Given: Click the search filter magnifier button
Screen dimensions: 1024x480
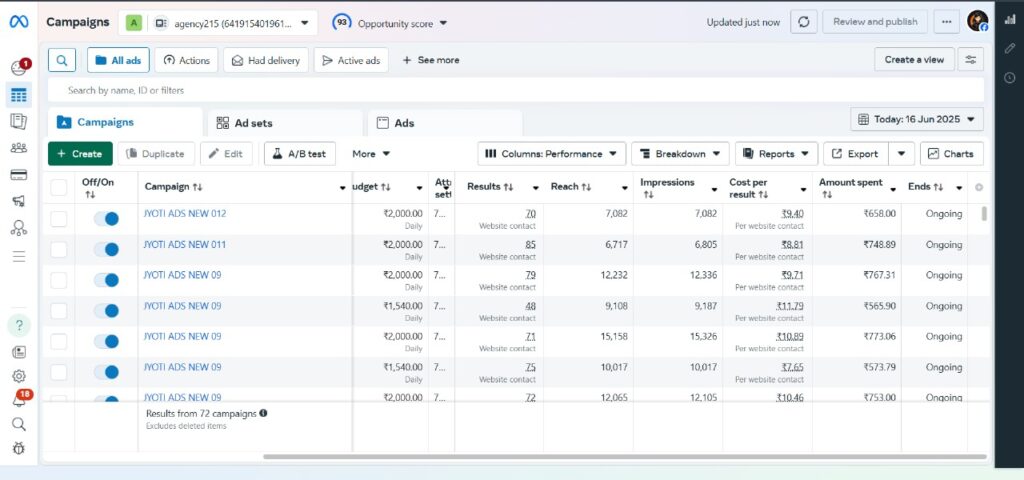Looking at the screenshot, I should coord(62,60).
